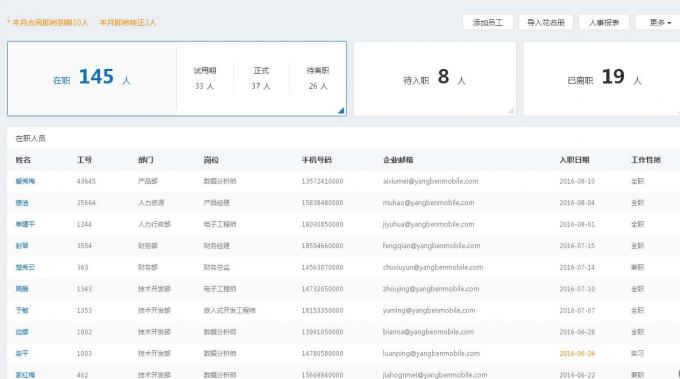Screen dimensions: 680x379
Task: Click email zhoujing@yangbenmobile.com
Action: [431, 289]
